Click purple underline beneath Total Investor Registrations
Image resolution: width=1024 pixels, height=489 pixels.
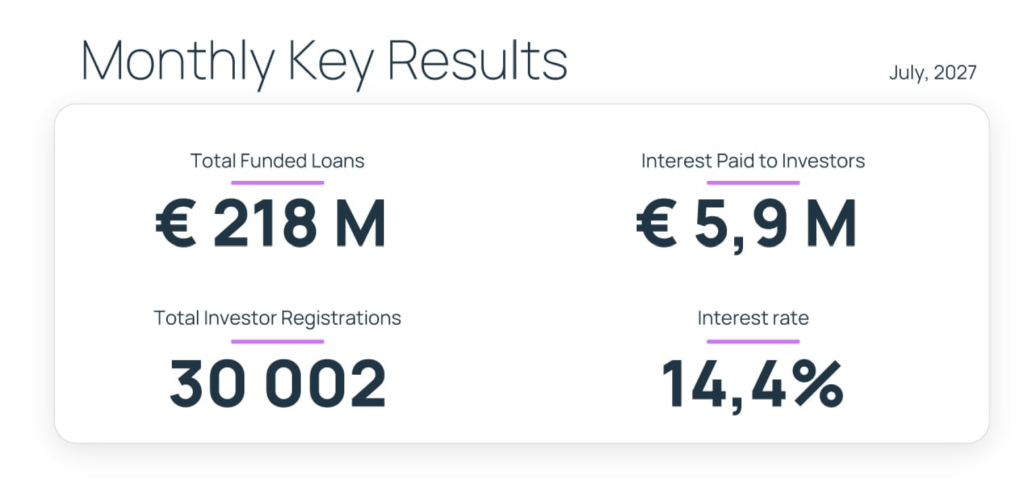click(278, 341)
